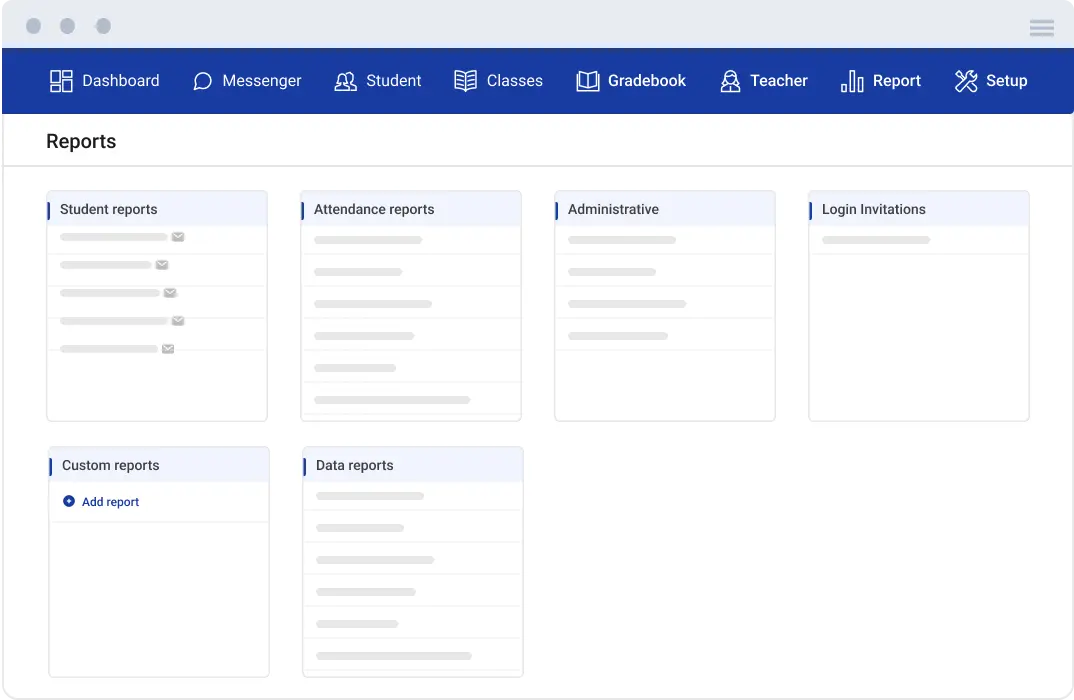Viewport: 1074px width, 700px height.
Task: Click the Add report link
Action: click(x=110, y=502)
